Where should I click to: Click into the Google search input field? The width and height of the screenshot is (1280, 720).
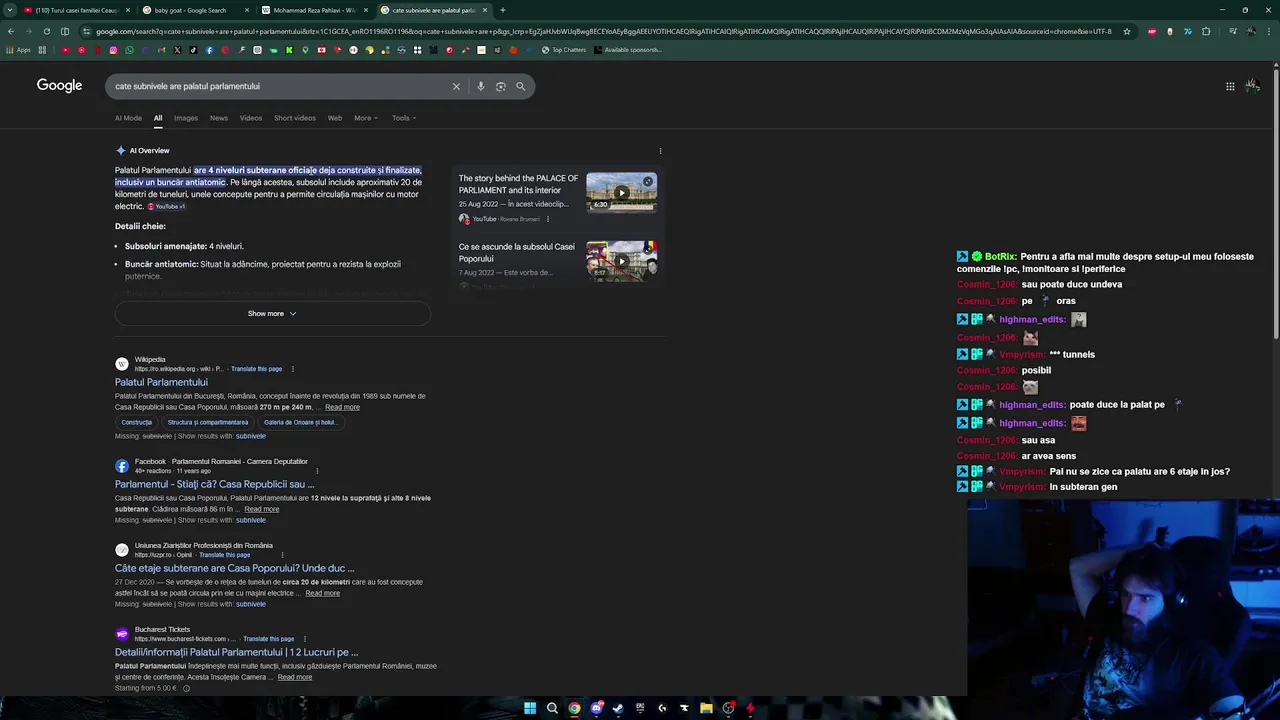(x=280, y=86)
